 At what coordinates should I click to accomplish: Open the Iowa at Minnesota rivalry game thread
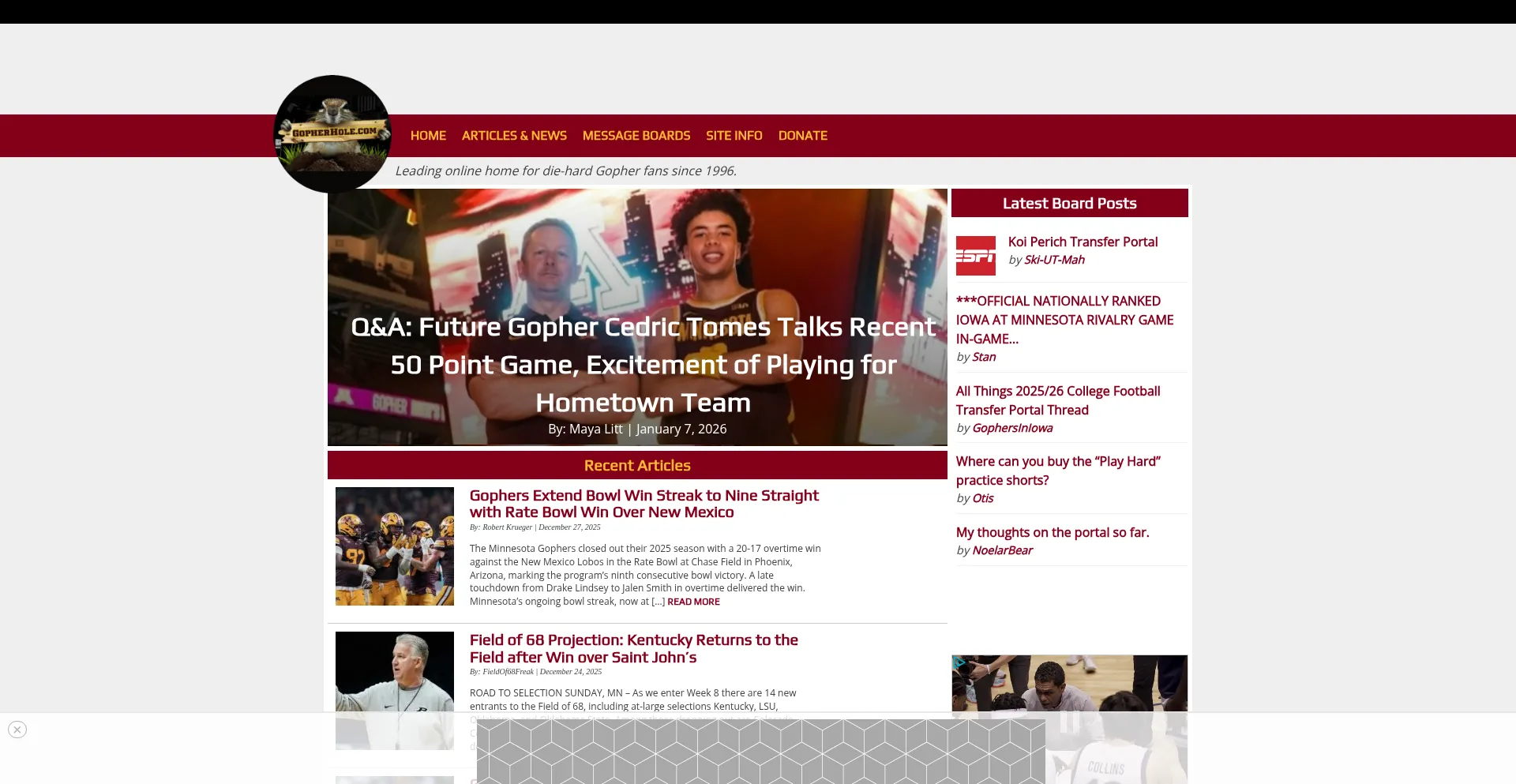(1064, 320)
